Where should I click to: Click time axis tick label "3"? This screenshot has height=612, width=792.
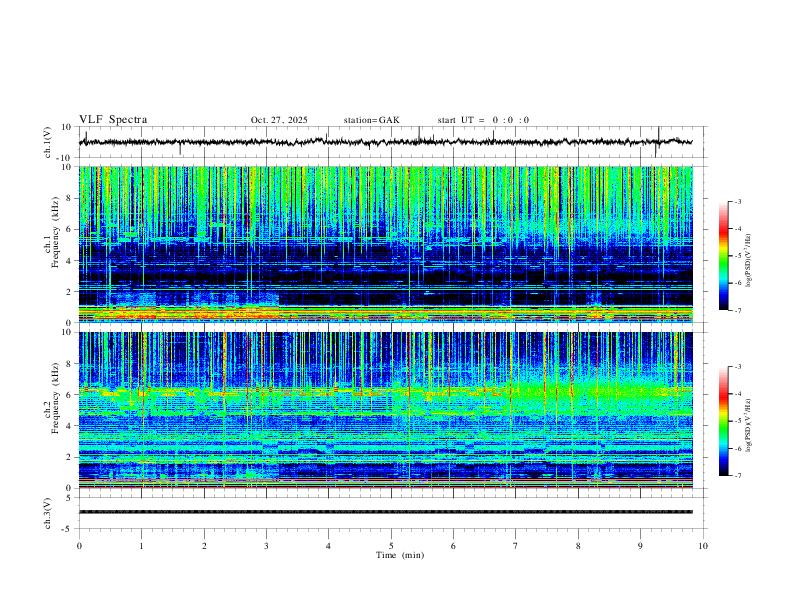pyautogui.click(x=266, y=546)
